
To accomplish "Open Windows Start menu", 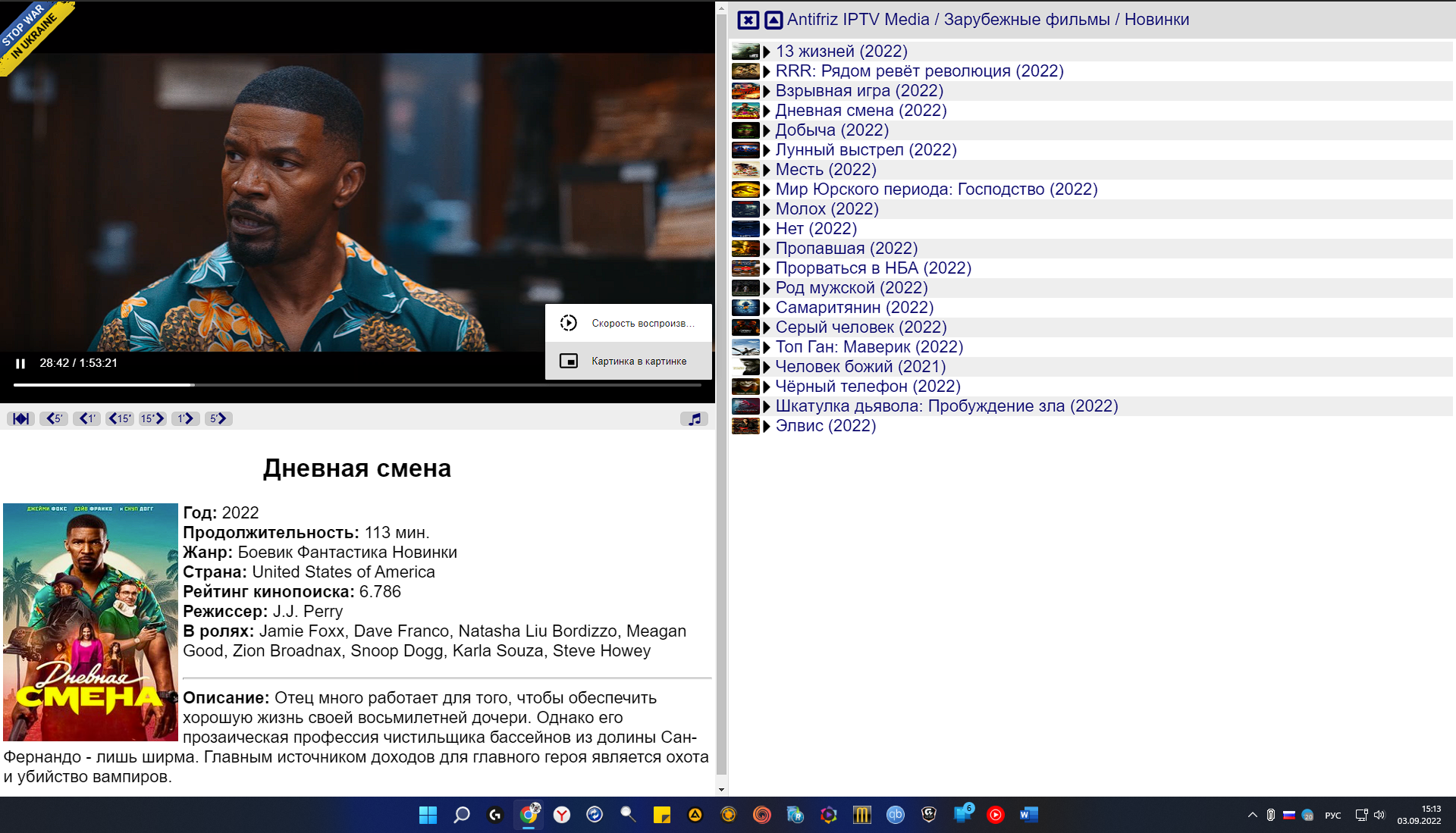I will pyautogui.click(x=428, y=815).
